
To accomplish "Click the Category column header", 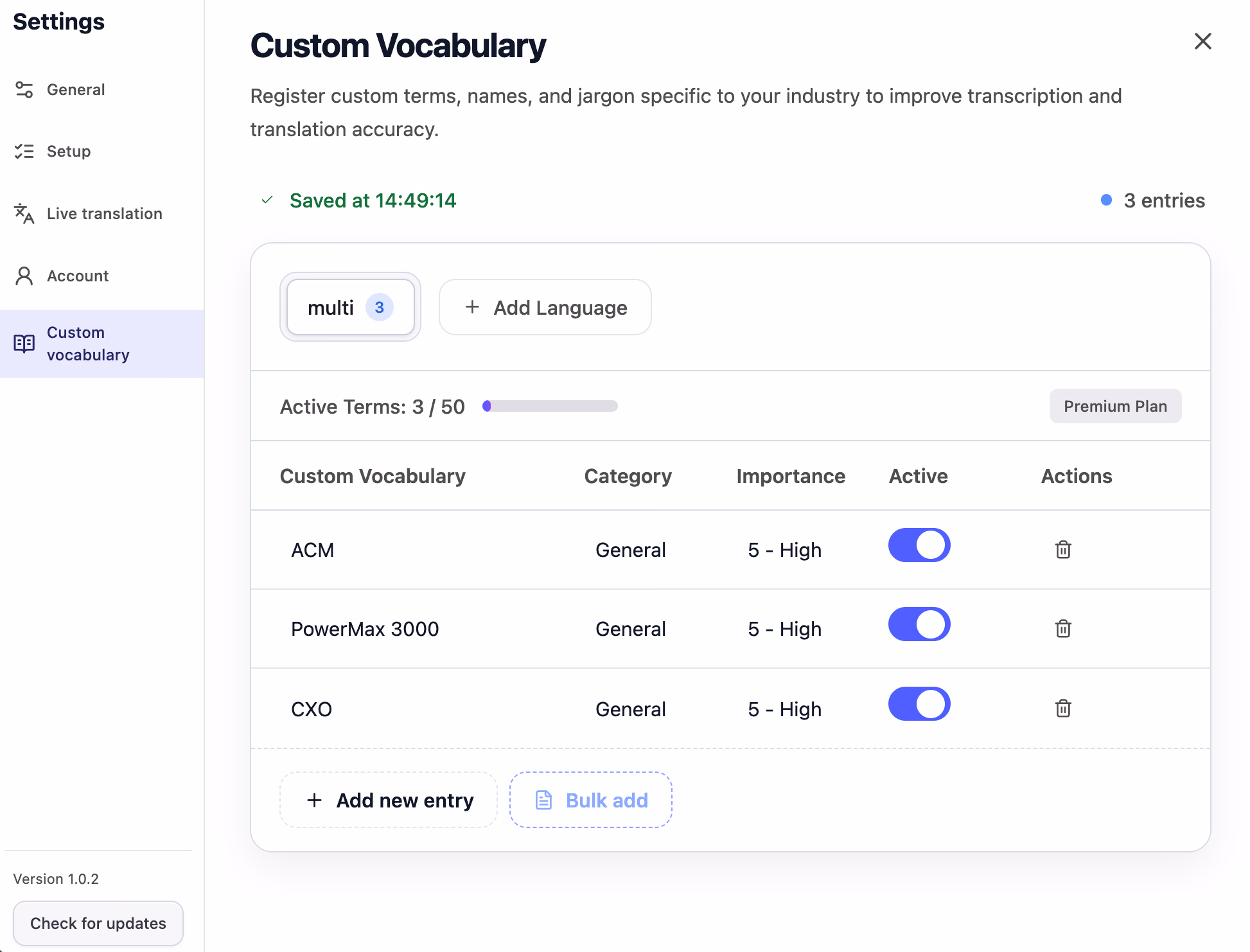I will click(x=628, y=476).
